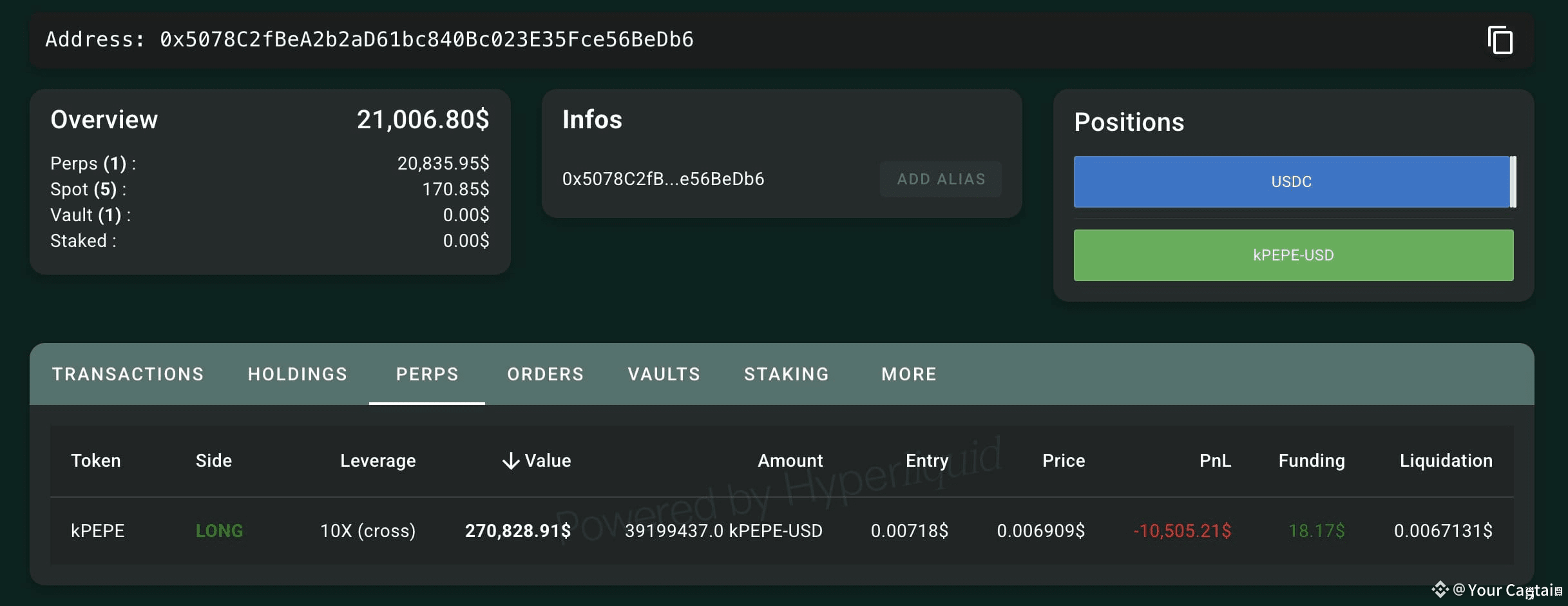This screenshot has height=606, width=1568.
Task: Click the copy icon beside 0x5078C2fBeA2b2aD61bc840Bc023E35Fce56BeDb6
Action: tap(1499, 40)
